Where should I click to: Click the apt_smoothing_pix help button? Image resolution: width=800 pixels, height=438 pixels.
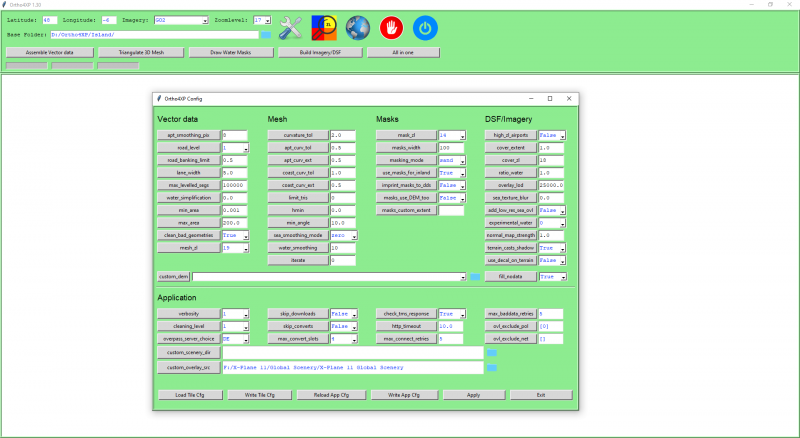pos(189,135)
